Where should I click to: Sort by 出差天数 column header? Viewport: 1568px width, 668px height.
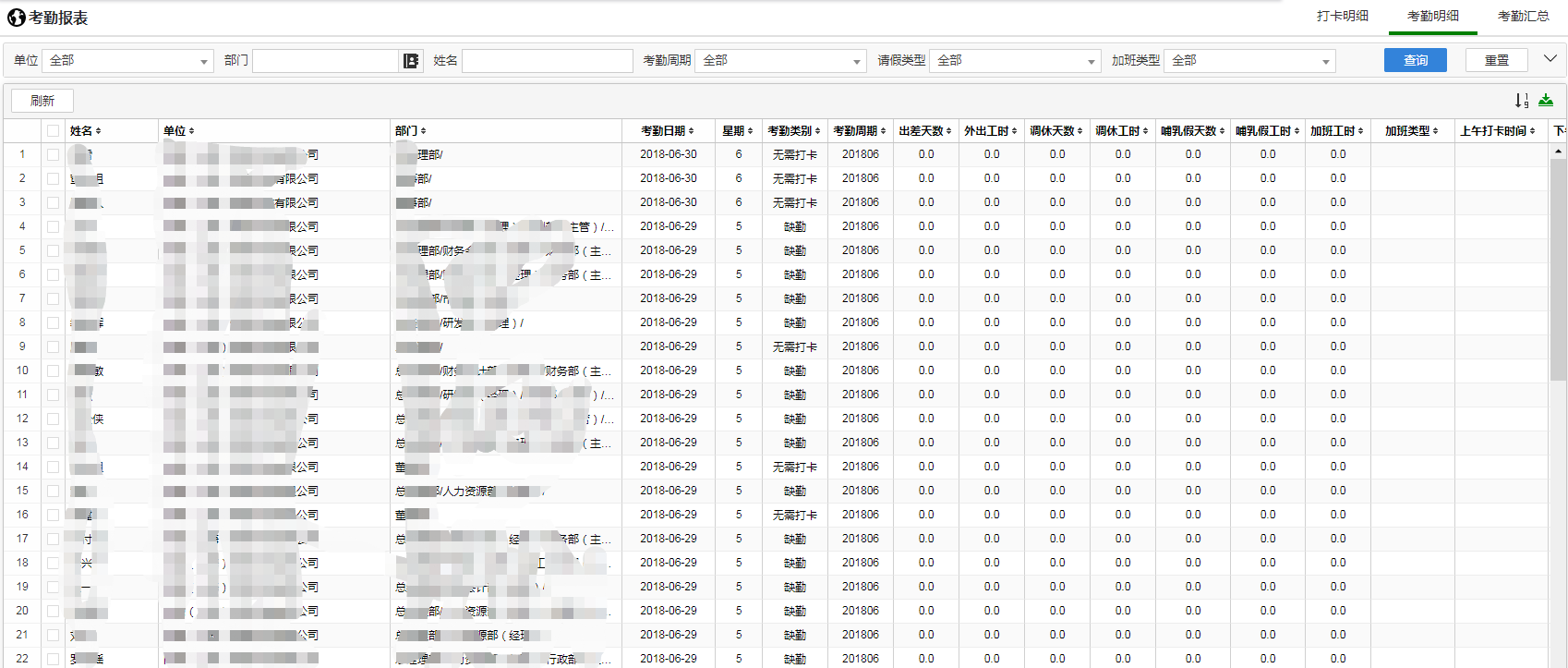(x=925, y=131)
